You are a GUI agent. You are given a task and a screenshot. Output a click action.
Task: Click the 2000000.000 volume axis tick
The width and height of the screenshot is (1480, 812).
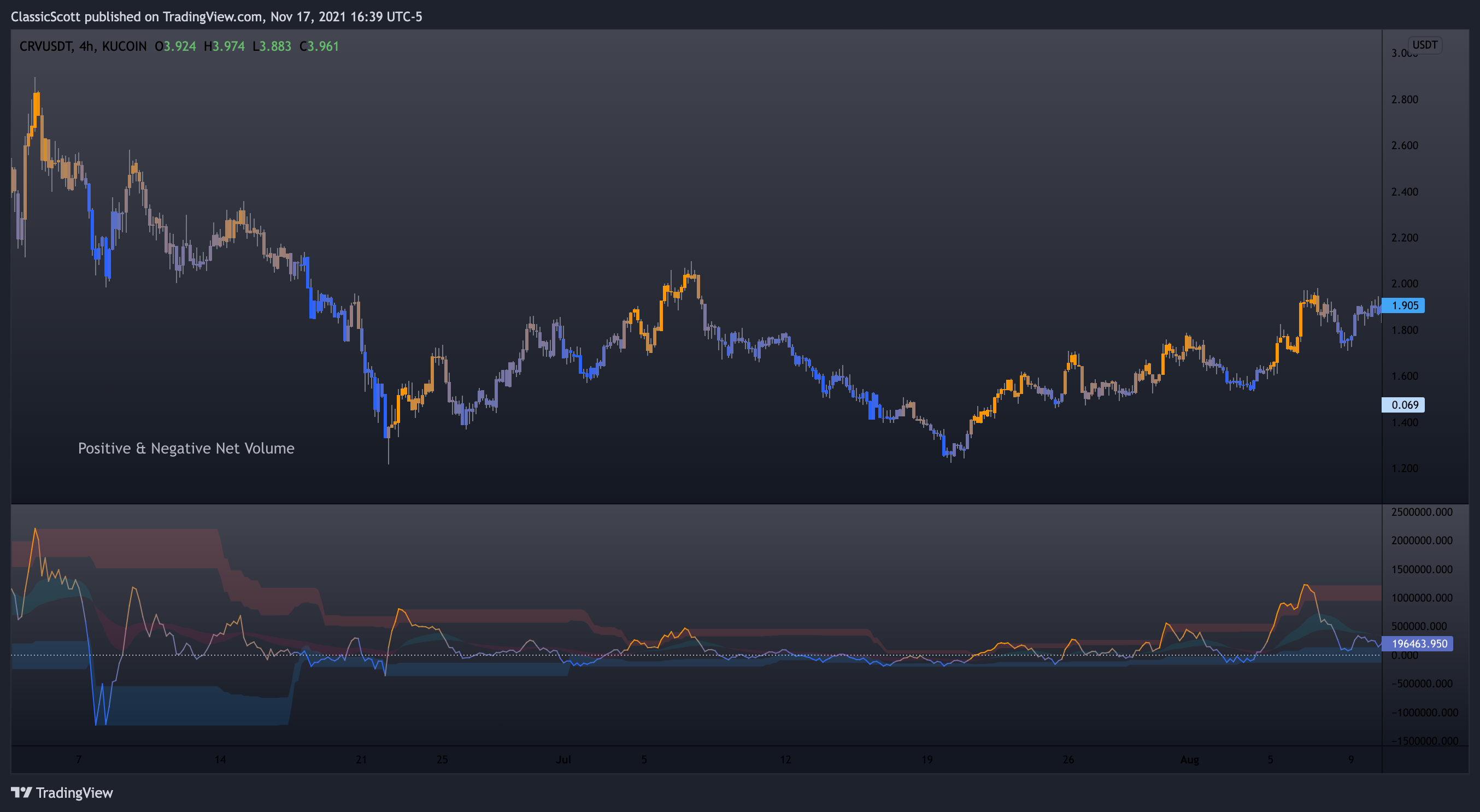coord(1422,540)
